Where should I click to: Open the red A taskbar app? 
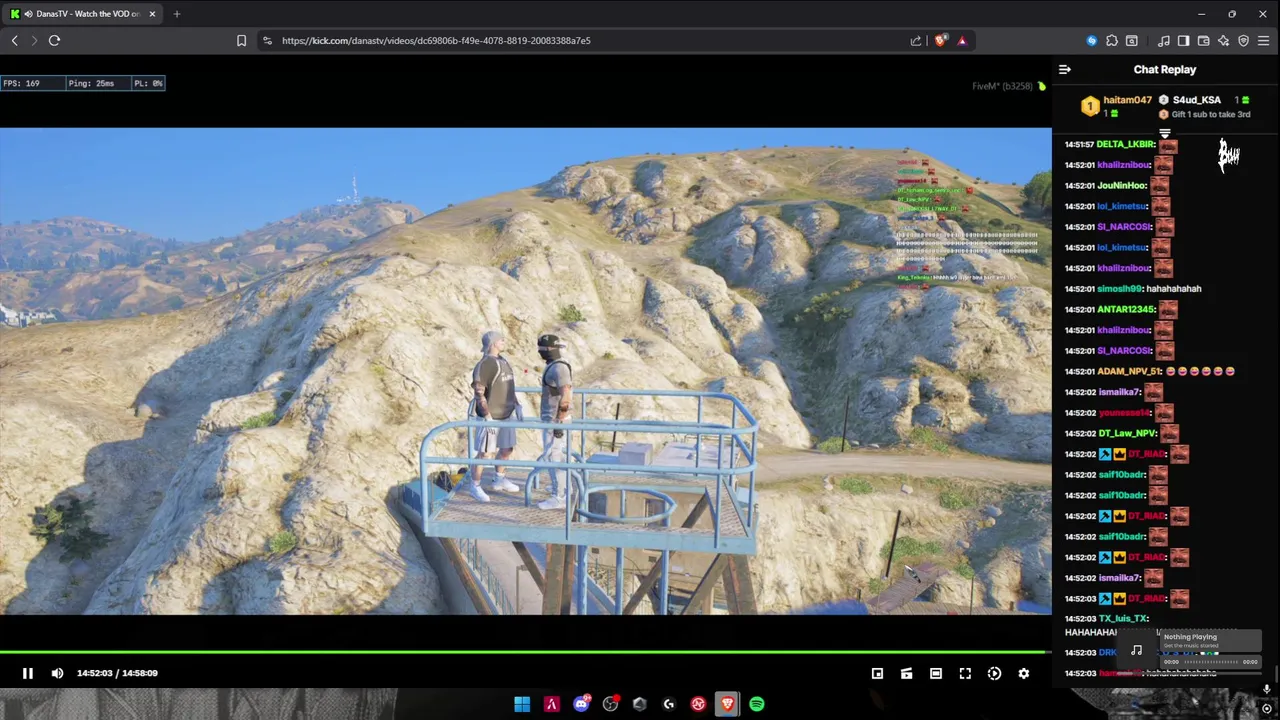coord(551,704)
